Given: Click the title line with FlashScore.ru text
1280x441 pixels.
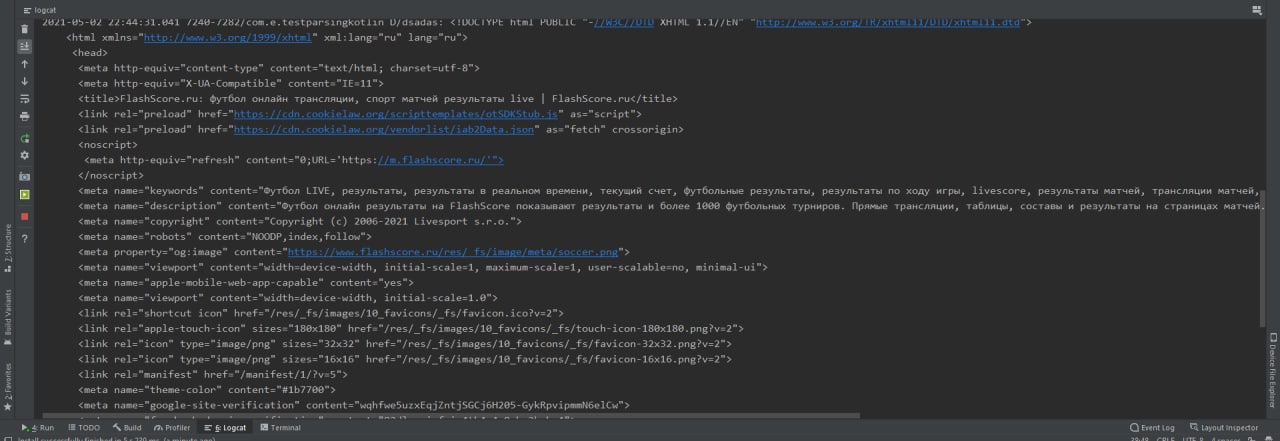Looking at the screenshot, I should (x=378, y=99).
